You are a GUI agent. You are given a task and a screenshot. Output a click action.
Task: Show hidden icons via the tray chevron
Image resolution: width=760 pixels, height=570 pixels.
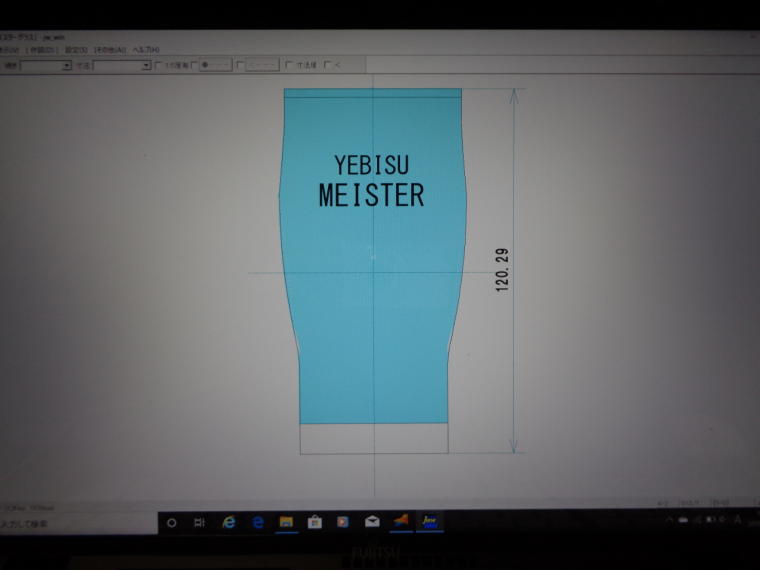tap(669, 520)
